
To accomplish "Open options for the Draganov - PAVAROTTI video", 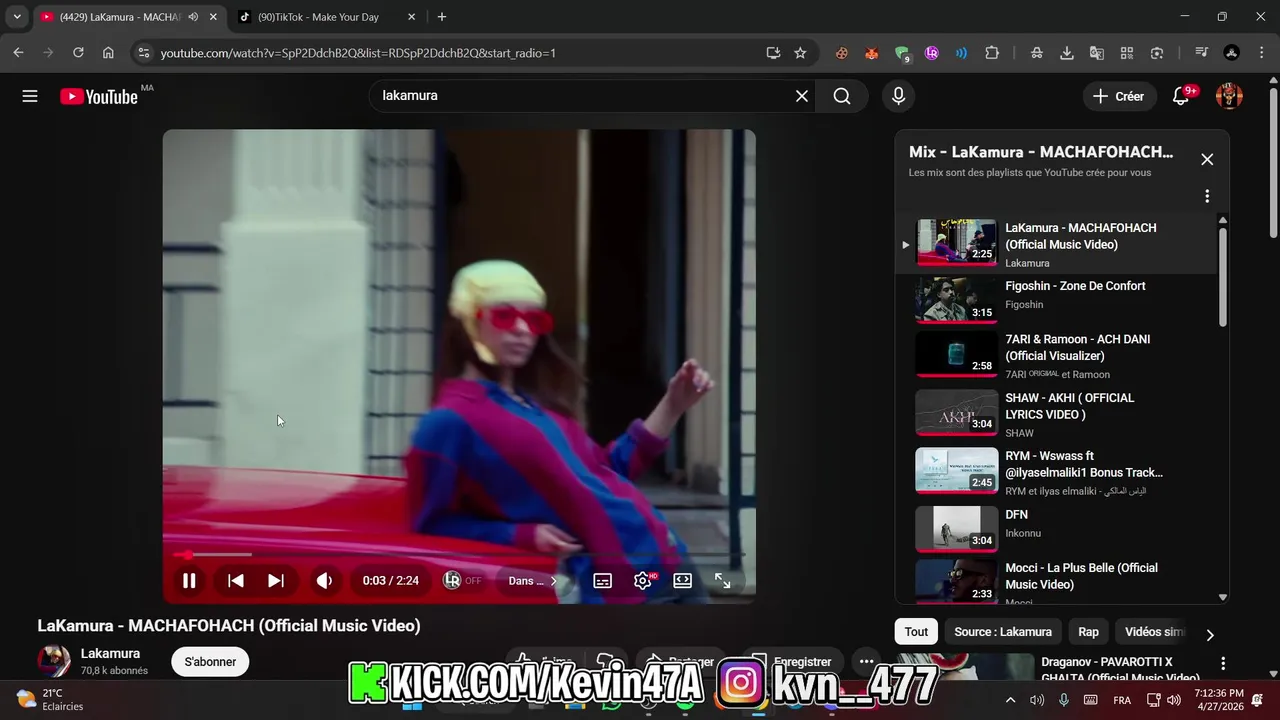I will (x=1223, y=664).
